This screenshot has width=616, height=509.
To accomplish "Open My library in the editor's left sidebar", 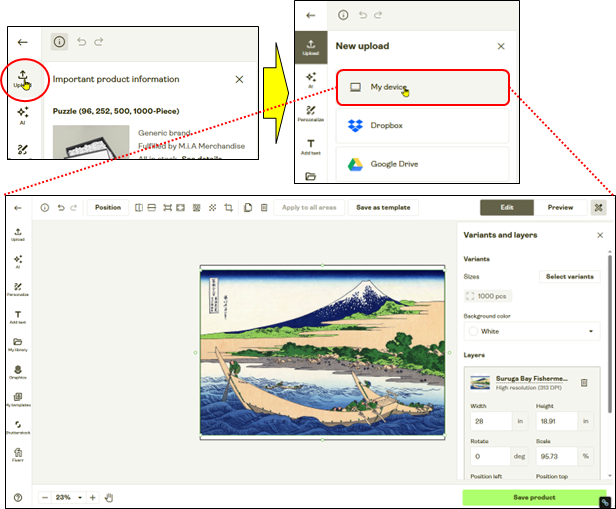I will coord(18,345).
